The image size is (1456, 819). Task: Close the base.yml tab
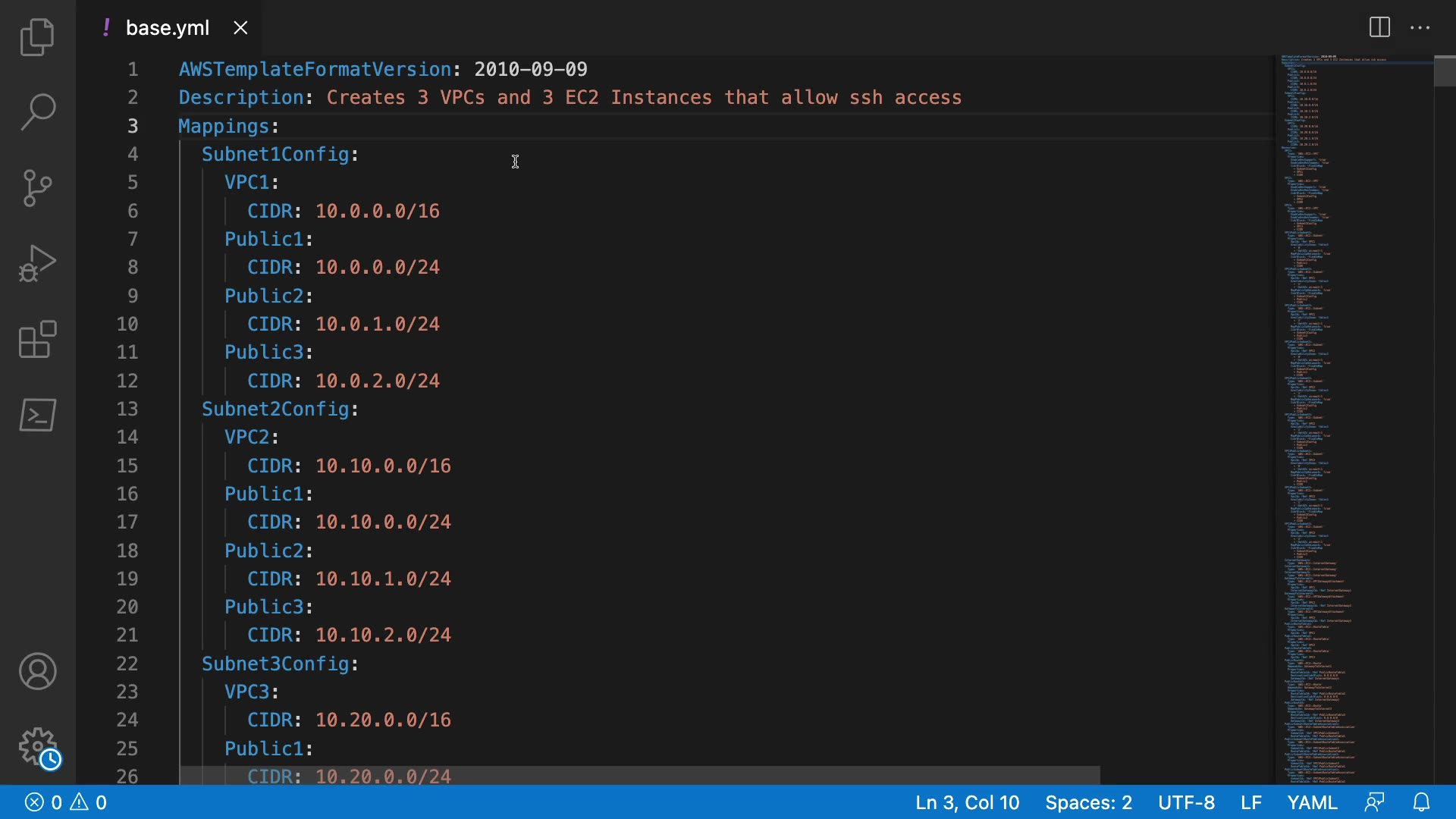point(240,28)
